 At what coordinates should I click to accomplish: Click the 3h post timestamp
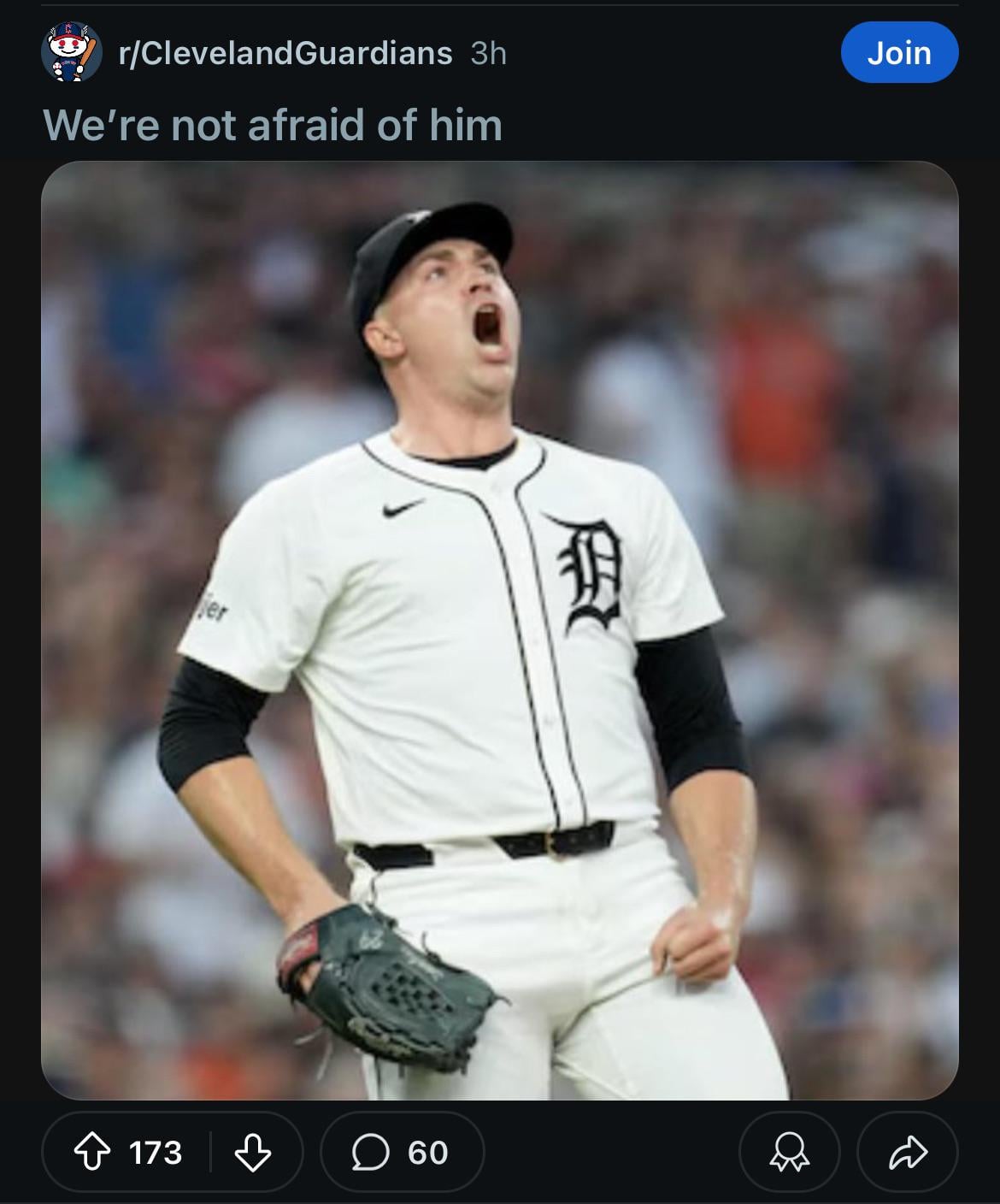pos(489,53)
